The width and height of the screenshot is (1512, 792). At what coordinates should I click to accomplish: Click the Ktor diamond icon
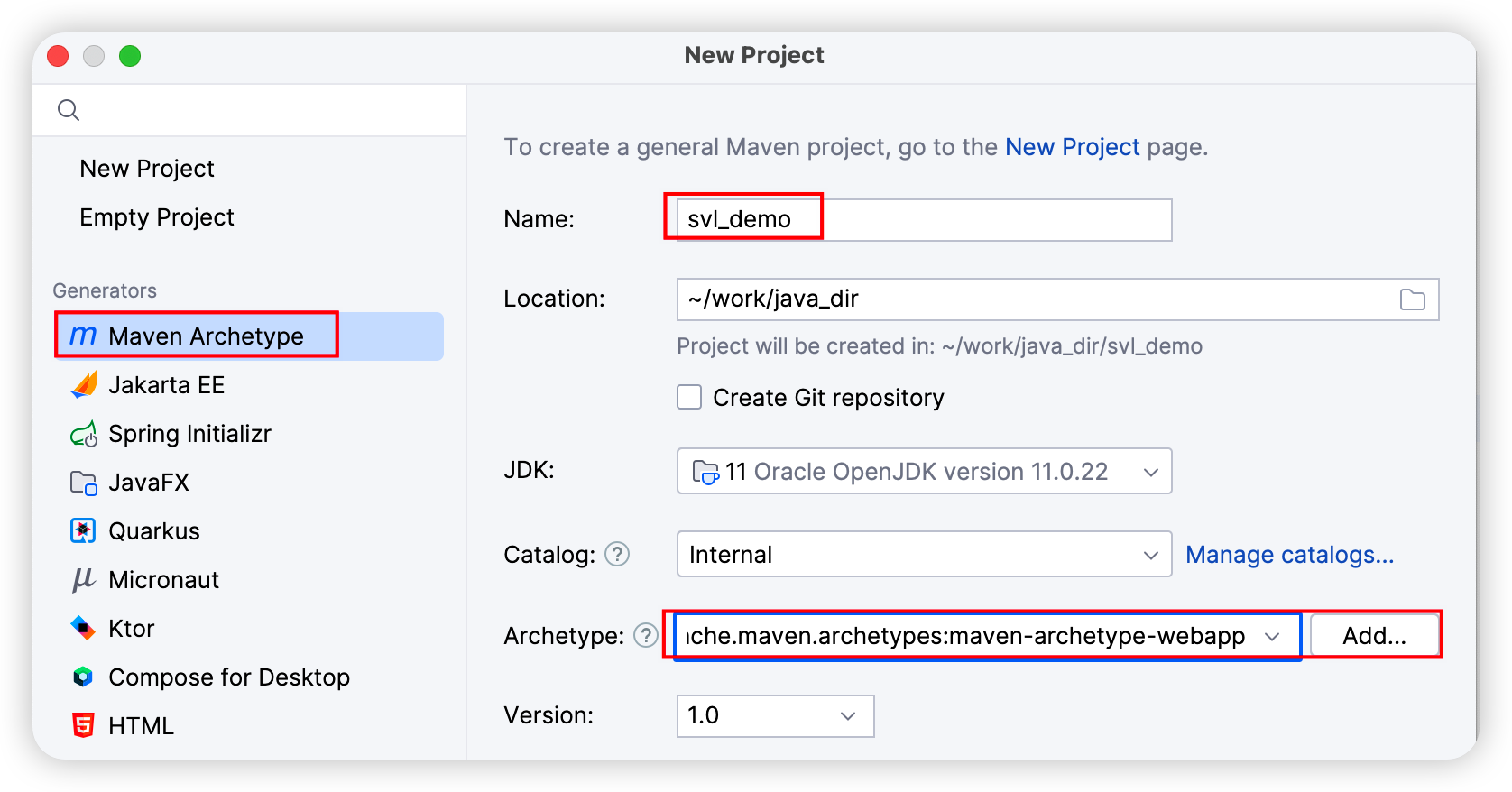pyautogui.click(x=83, y=629)
